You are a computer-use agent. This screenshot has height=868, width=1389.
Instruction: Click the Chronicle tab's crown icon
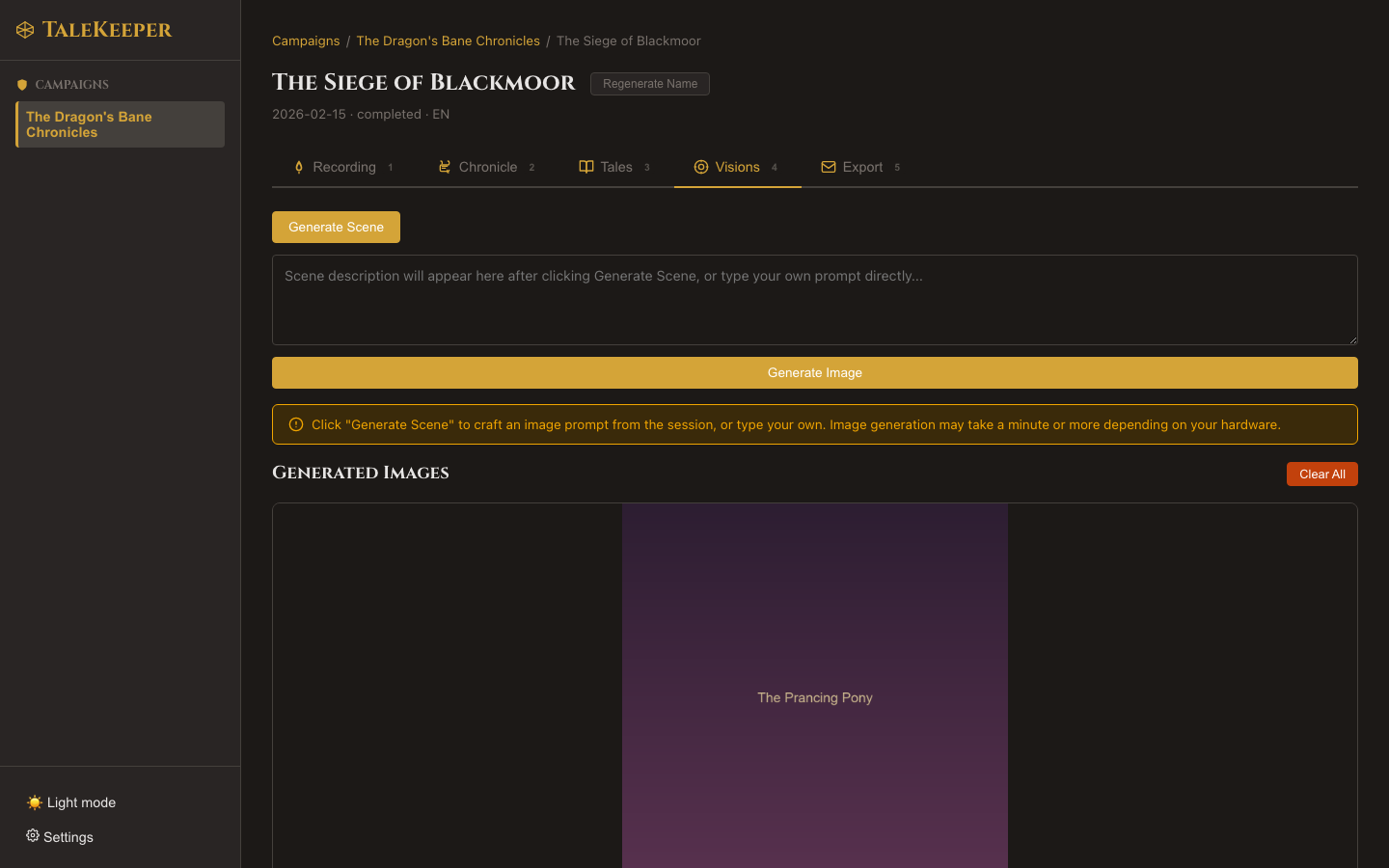(x=444, y=167)
